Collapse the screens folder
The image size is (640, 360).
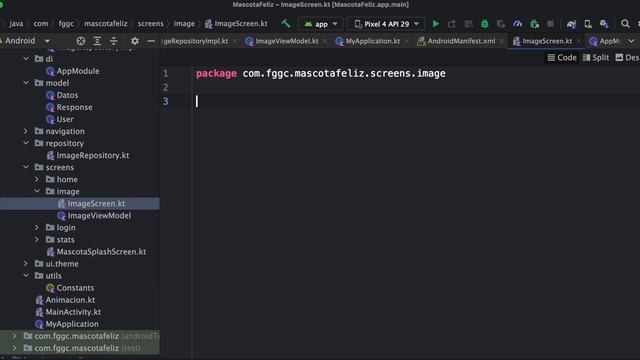tap(26, 167)
